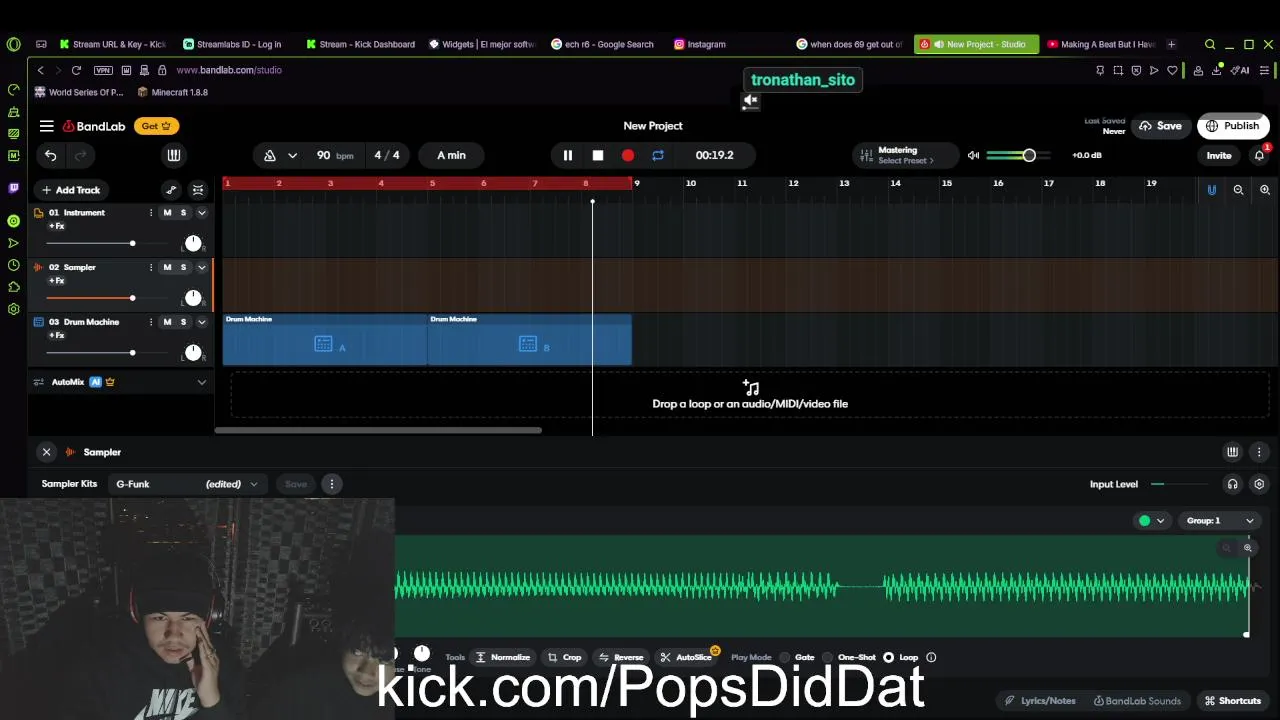
Task: Expand the 02 Sampler track options chevron
Action: [201, 267]
